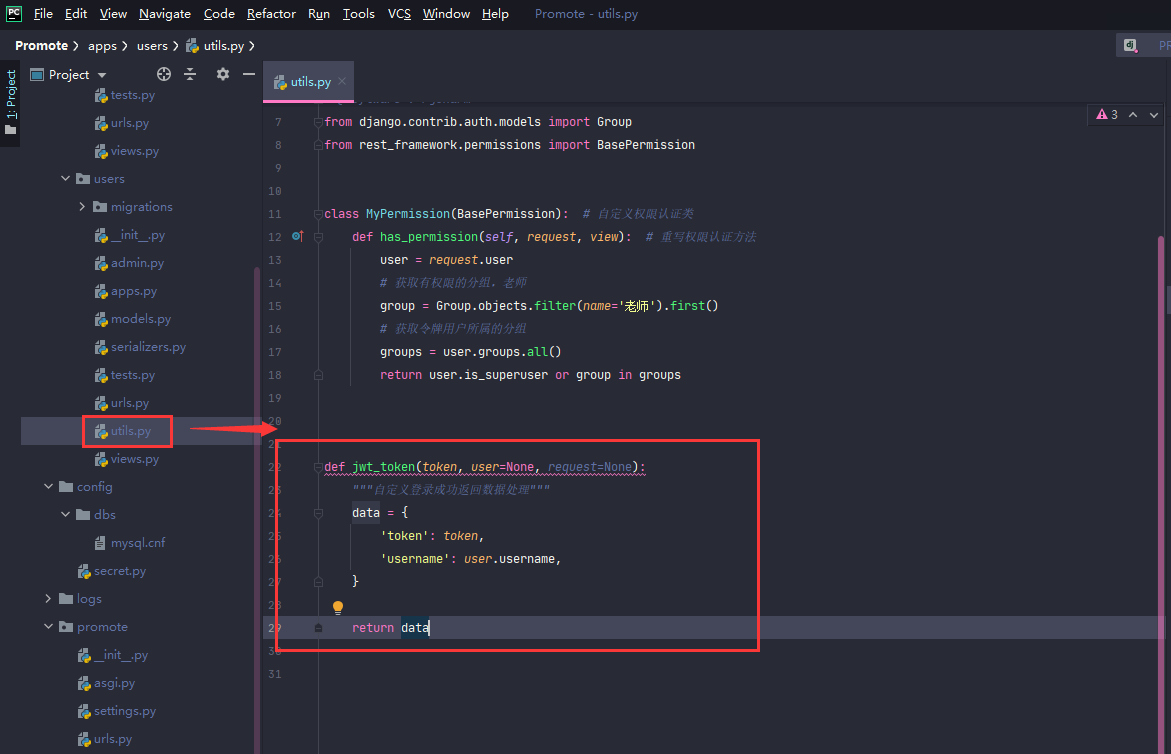Select settings.py in the project tree

point(125,711)
